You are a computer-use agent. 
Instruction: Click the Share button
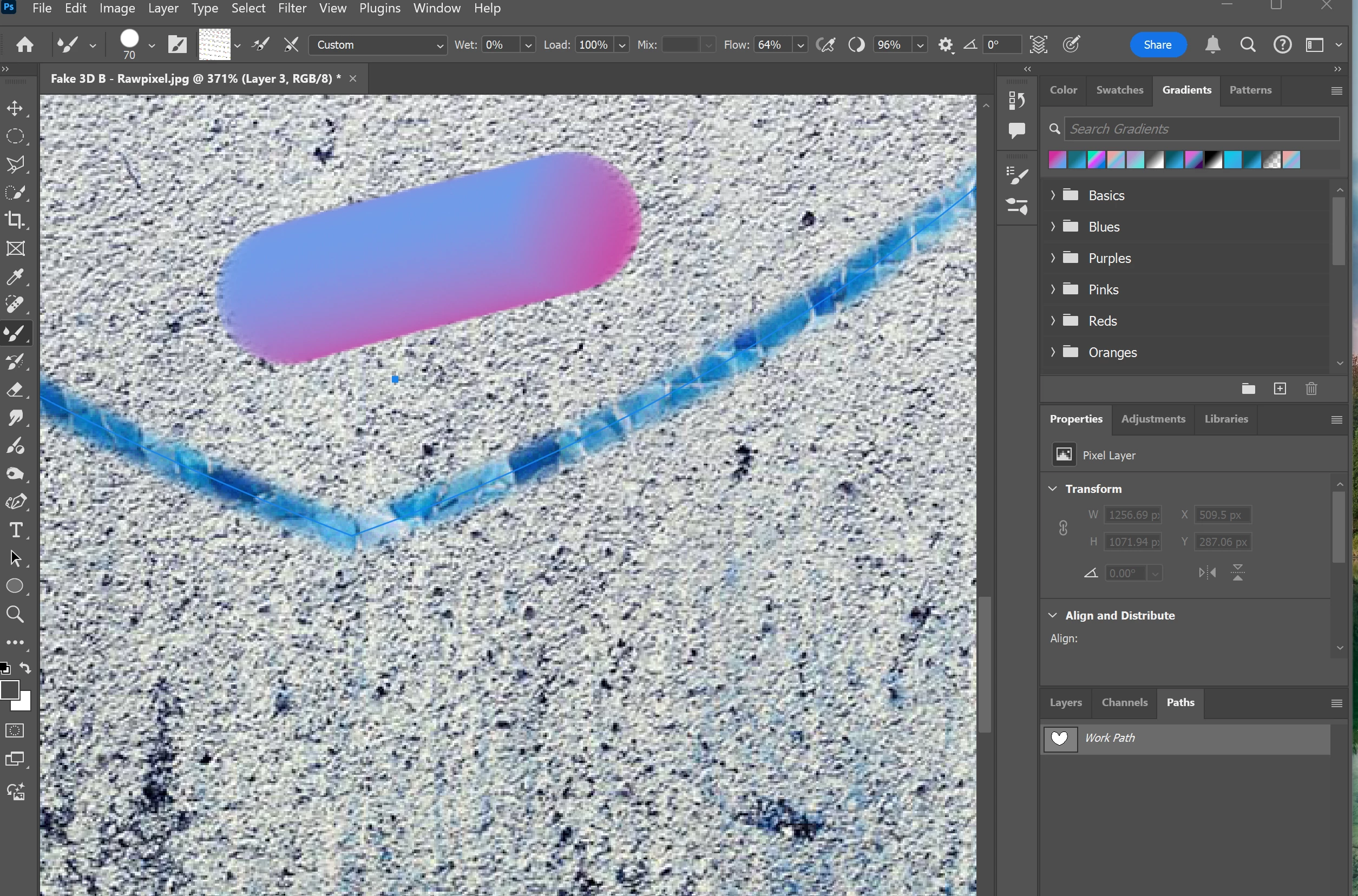click(1157, 45)
